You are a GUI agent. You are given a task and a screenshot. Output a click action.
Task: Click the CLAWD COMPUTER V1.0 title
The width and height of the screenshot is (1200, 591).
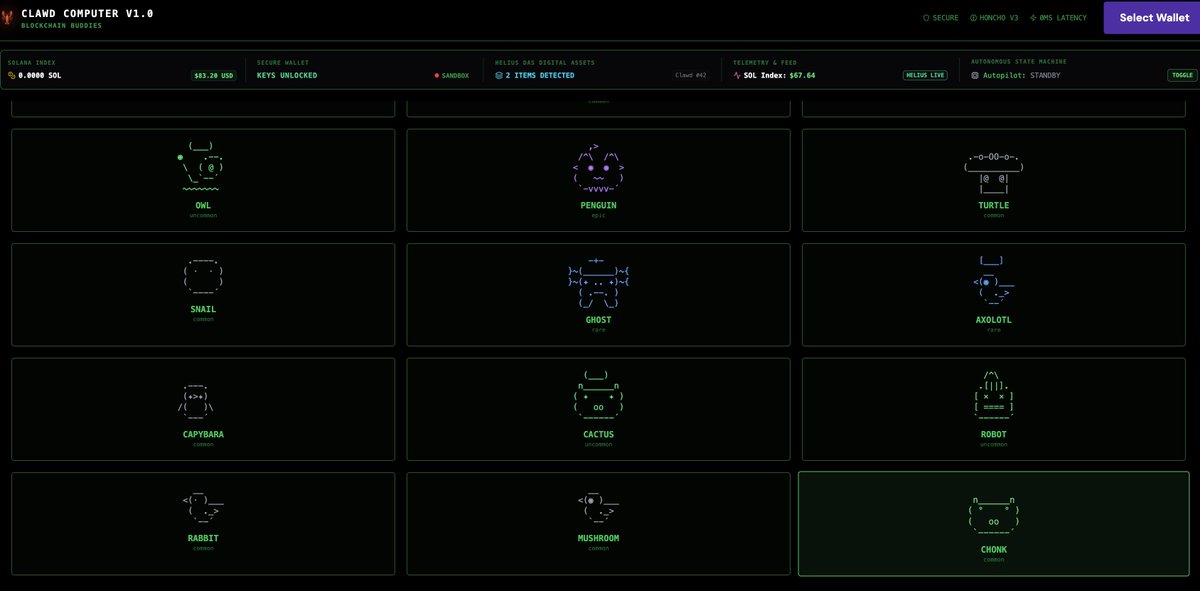[88, 14]
